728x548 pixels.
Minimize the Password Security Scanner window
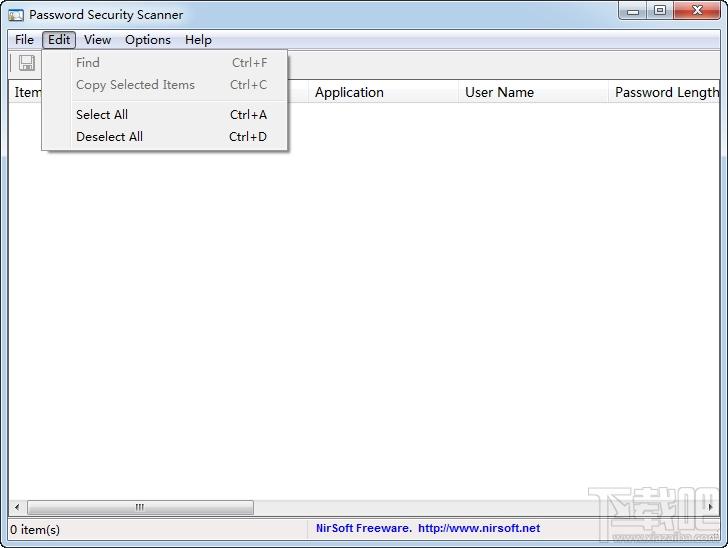[x=633, y=11]
